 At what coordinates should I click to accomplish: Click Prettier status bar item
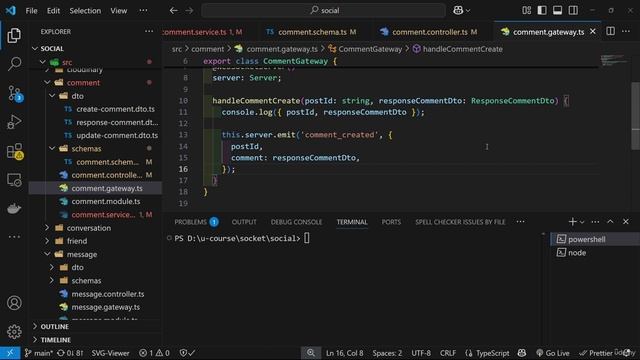tap(596, 353)
